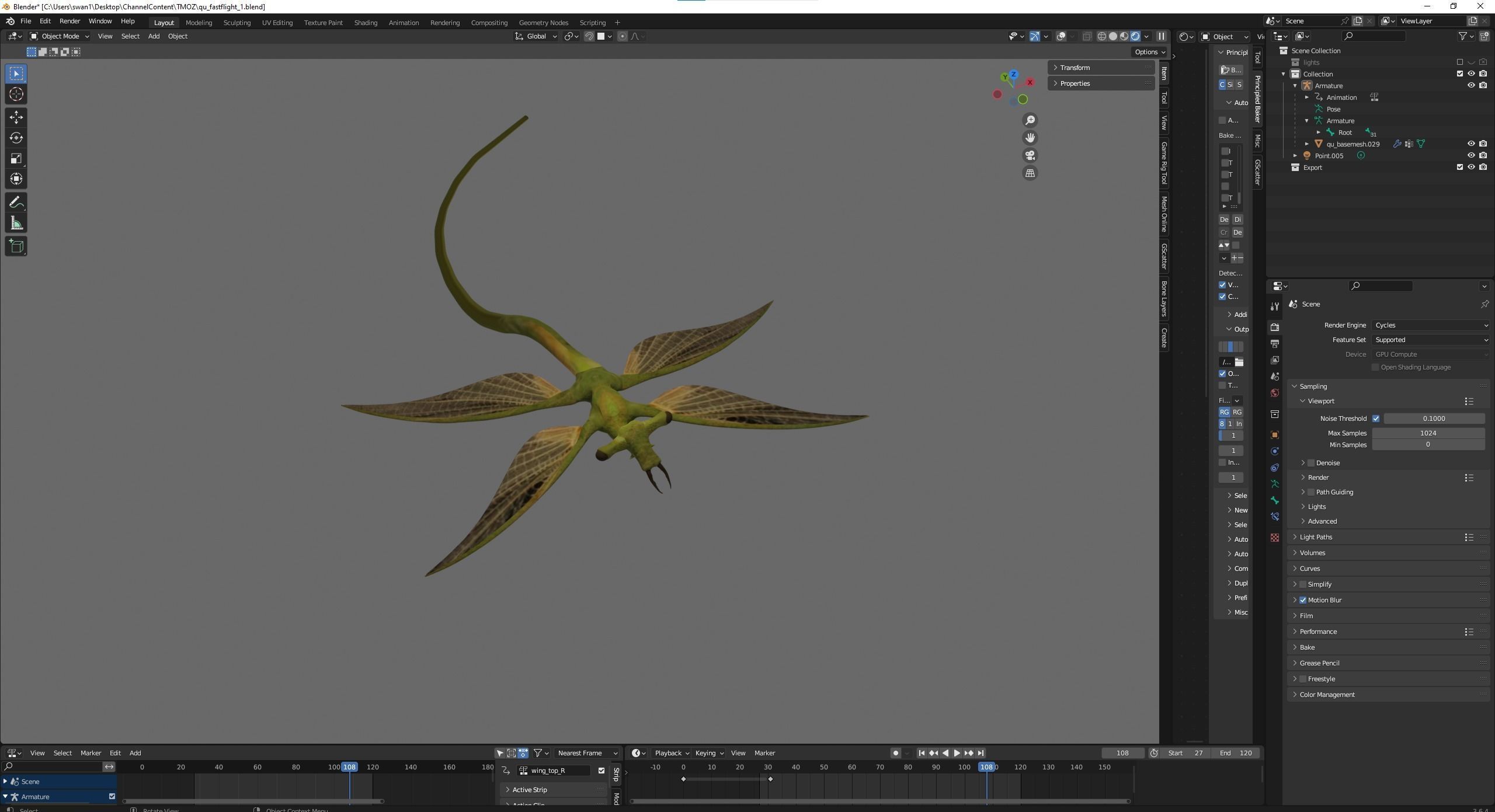This screenshot has height=812, width=1495.
Task: Expand the Color Management panel
Action: [1327, 695]
